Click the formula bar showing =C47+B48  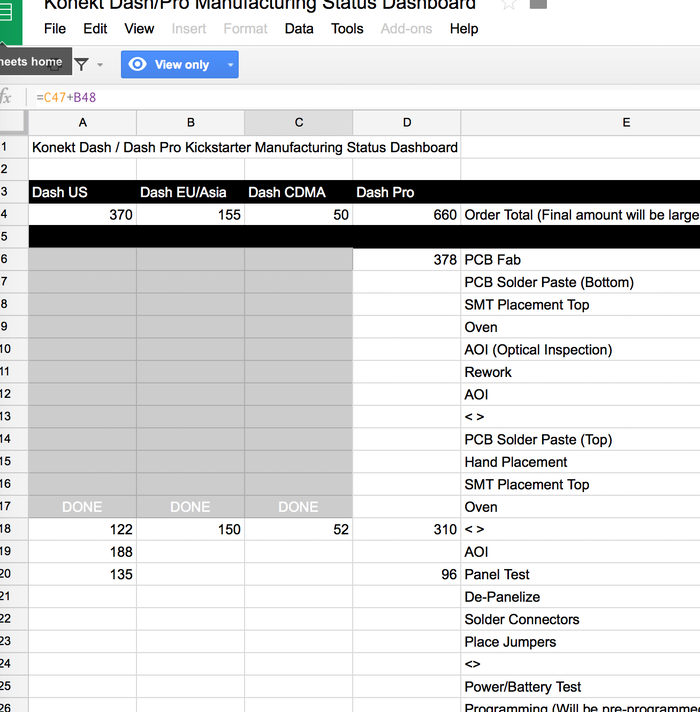[x=363, y=97]
